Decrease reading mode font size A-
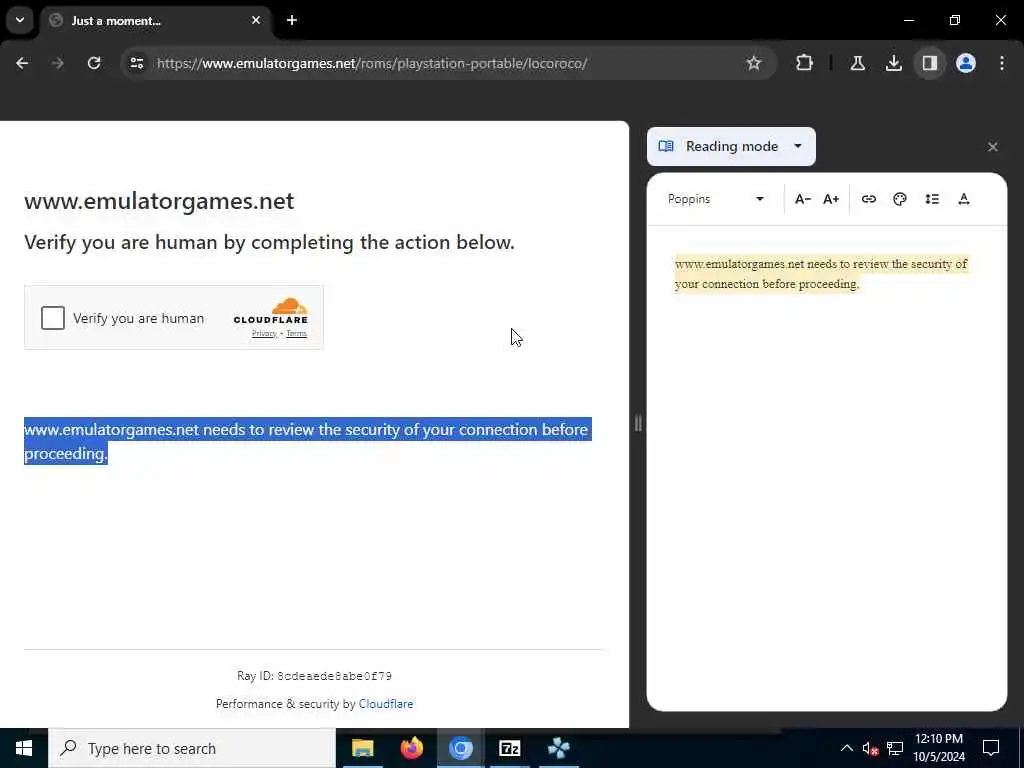1024x768 pixels. pos(803,199)
